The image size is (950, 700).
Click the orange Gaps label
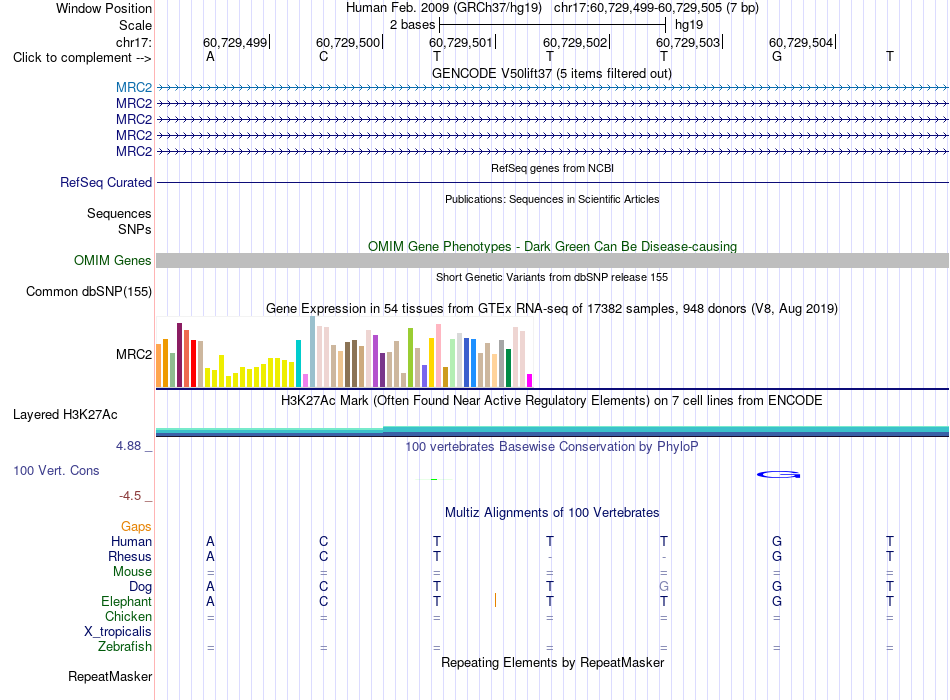tap(136, 527)
